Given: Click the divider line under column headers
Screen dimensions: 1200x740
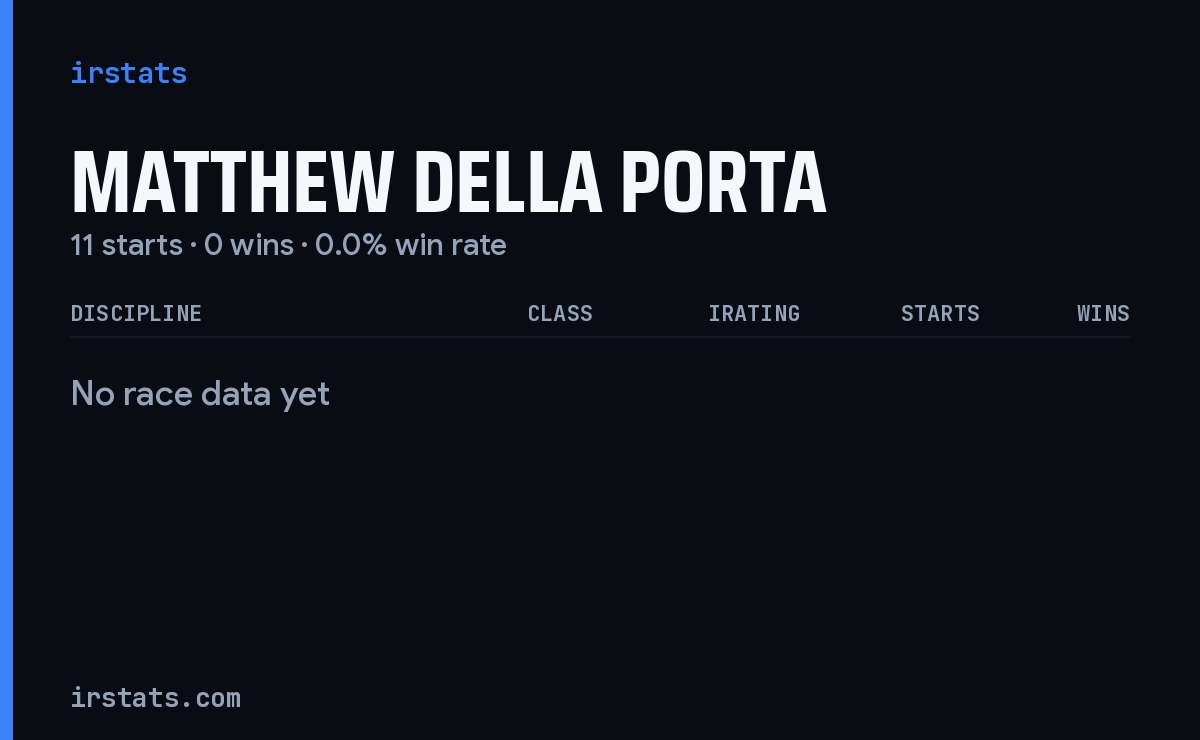Looking at the screenshot, I should pyautogui.click(x=600, y=337).
